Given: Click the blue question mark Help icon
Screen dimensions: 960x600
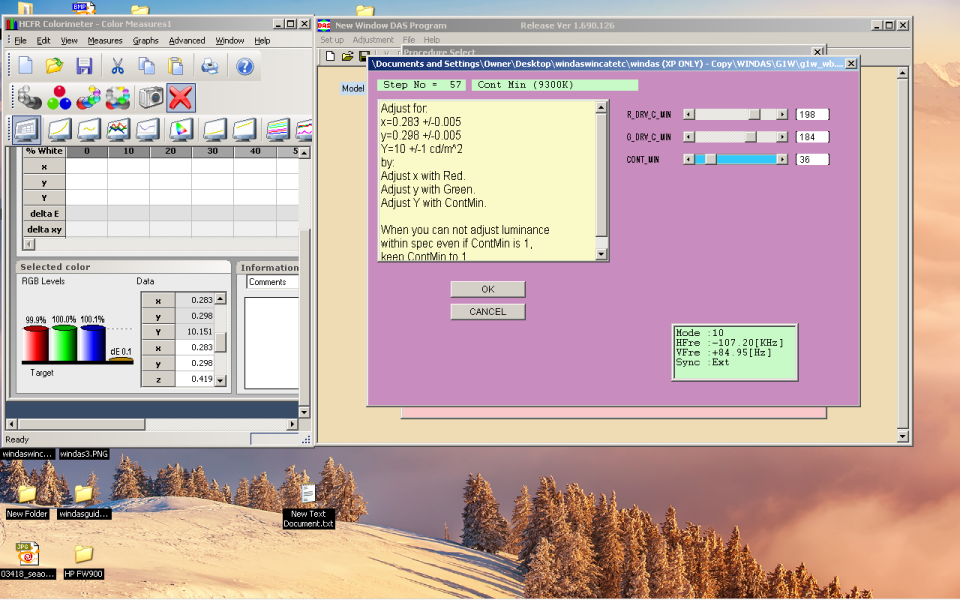Looking at the screenshot, I should click(x=244, y=67).
